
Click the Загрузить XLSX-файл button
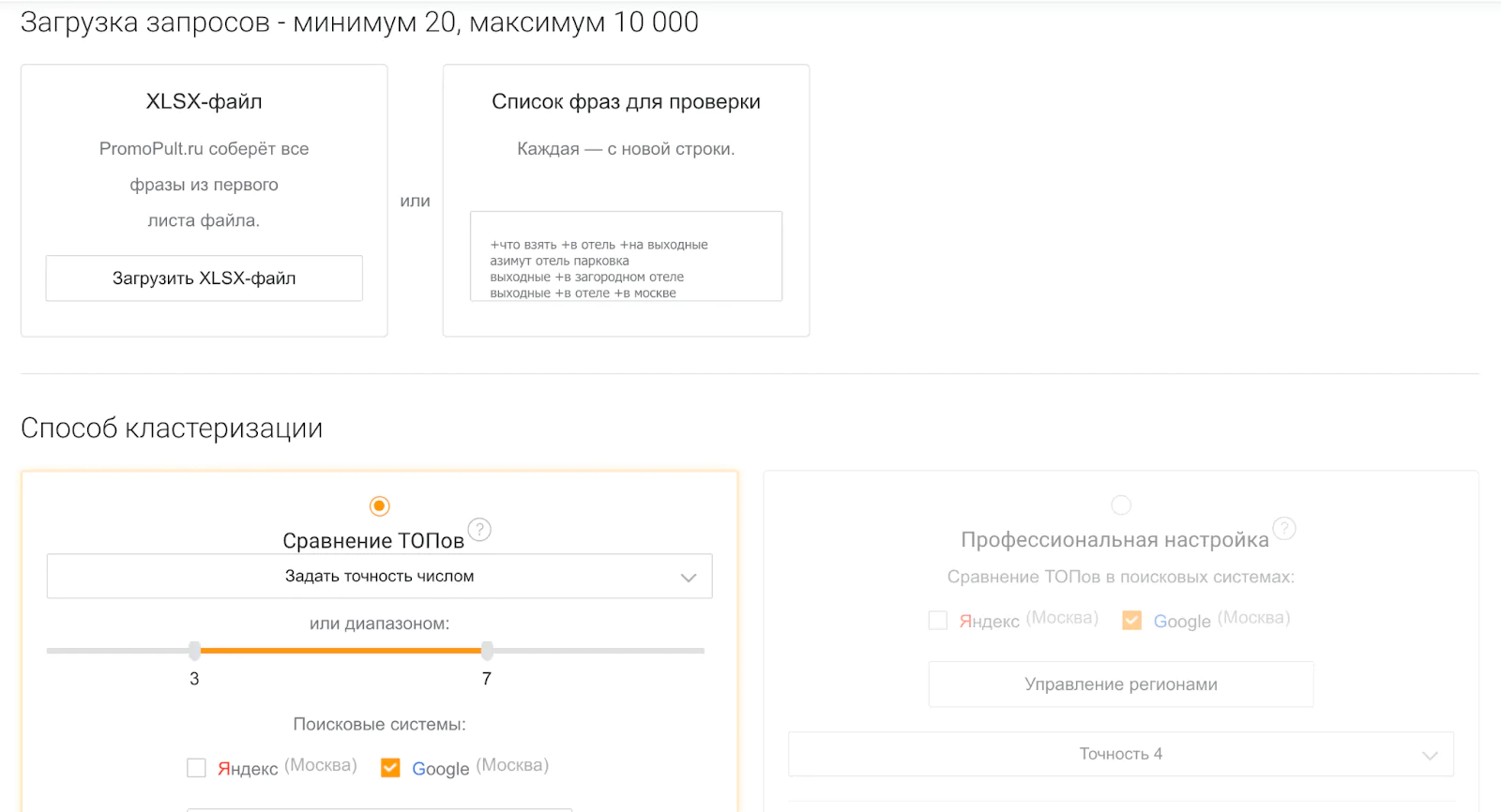[205, 278]
